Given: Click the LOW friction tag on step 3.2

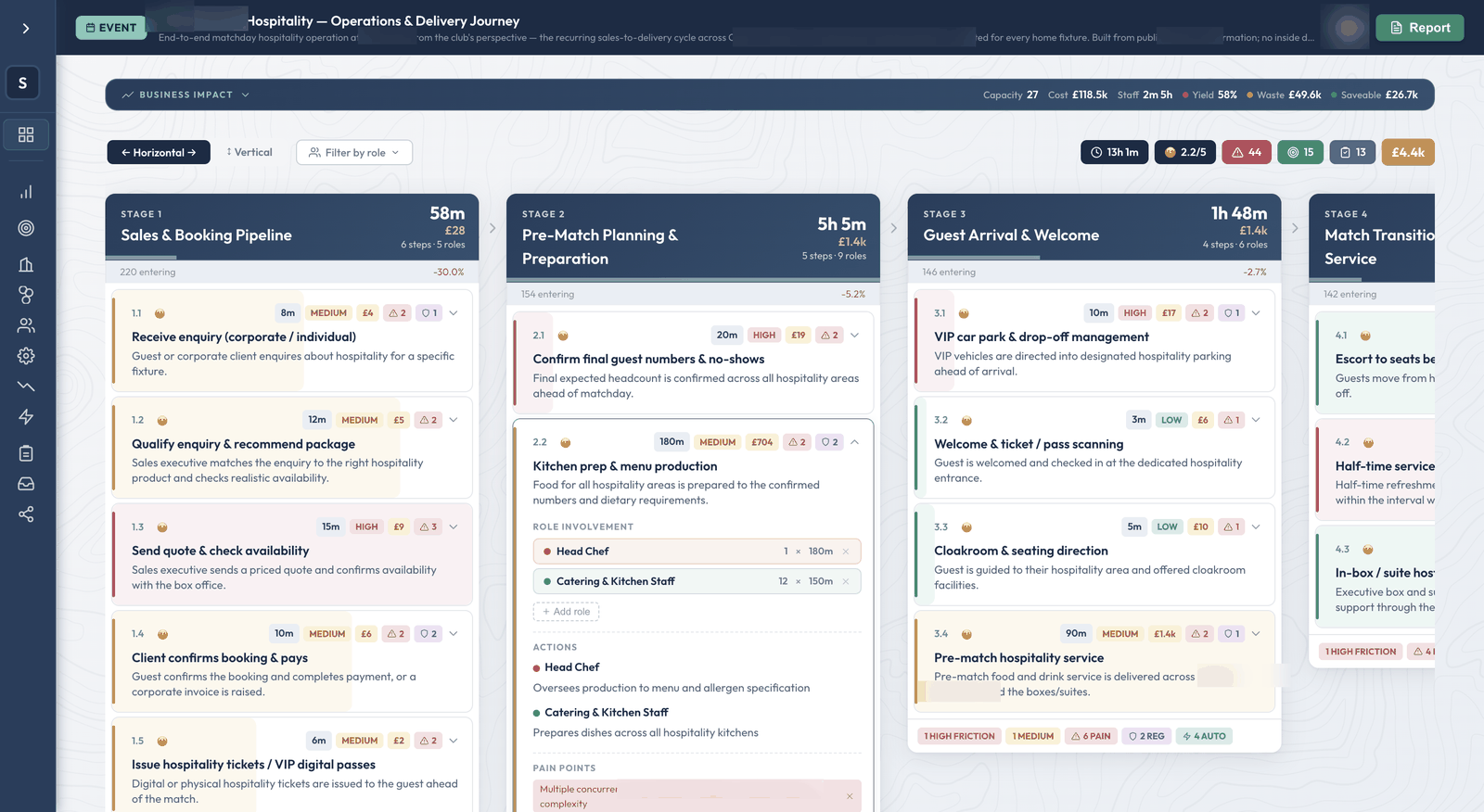Looking at the screenshot, I should pos(1171,420).
